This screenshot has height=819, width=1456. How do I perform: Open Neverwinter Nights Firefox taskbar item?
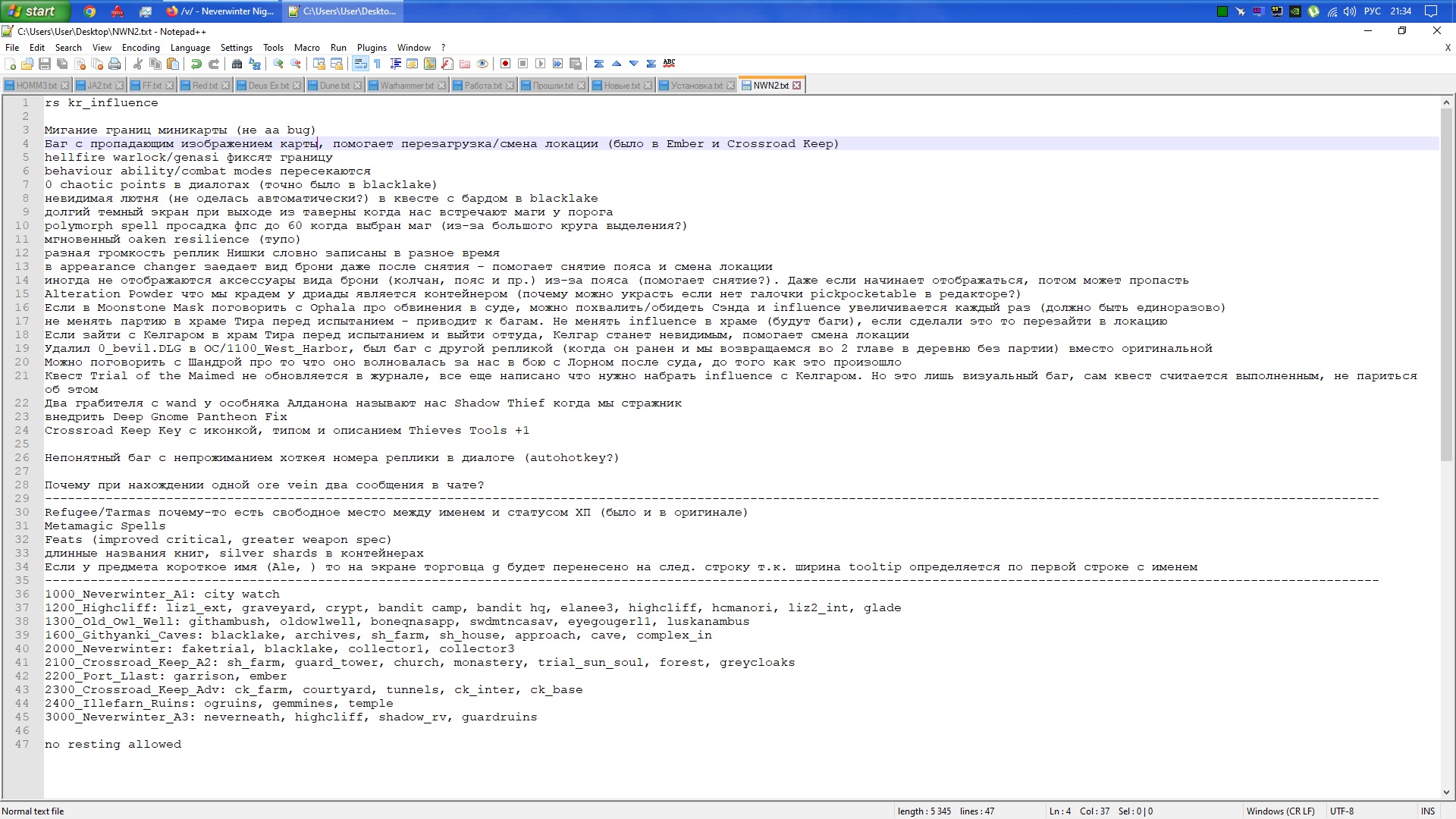(220, 11)
